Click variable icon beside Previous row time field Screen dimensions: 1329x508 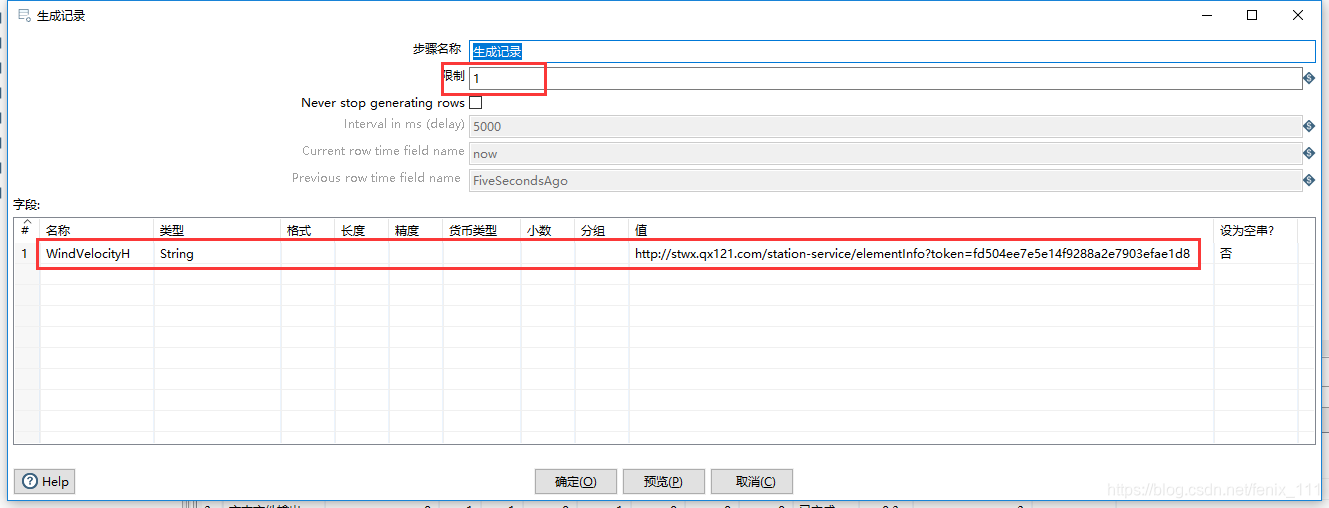(x=1309, y=181)
